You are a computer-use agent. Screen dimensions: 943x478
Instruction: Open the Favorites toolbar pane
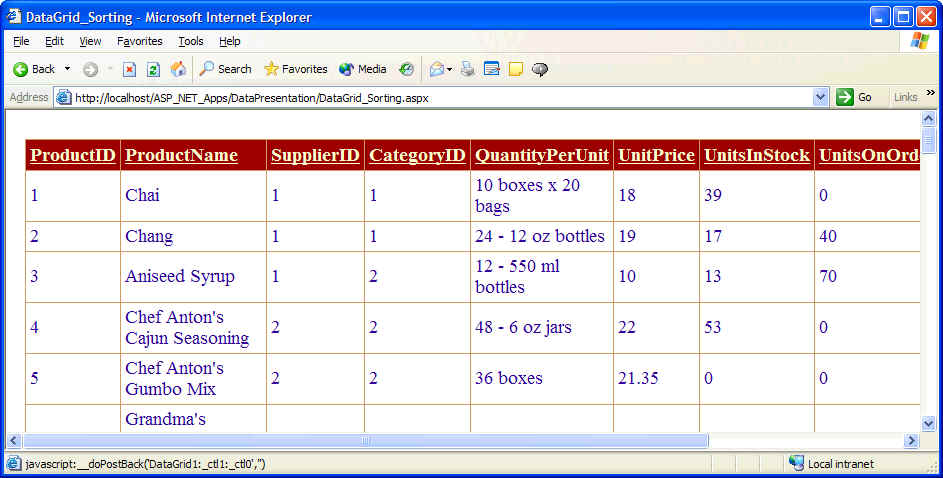click(x=295, y=69)
